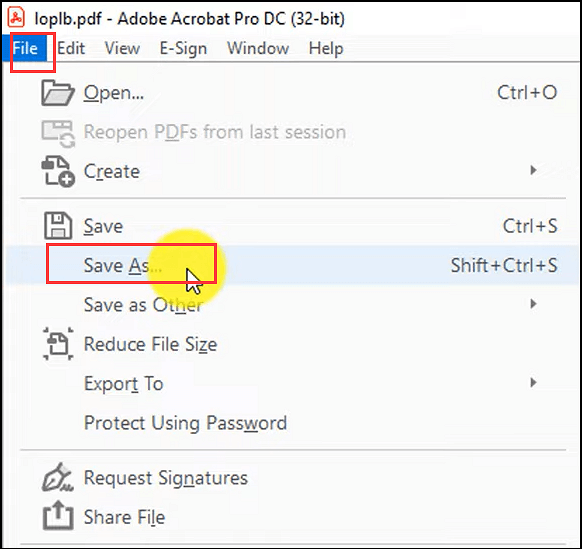Expand the Save as Other submenu arrow
582x549 pixels.
click(x=533, y=304)
